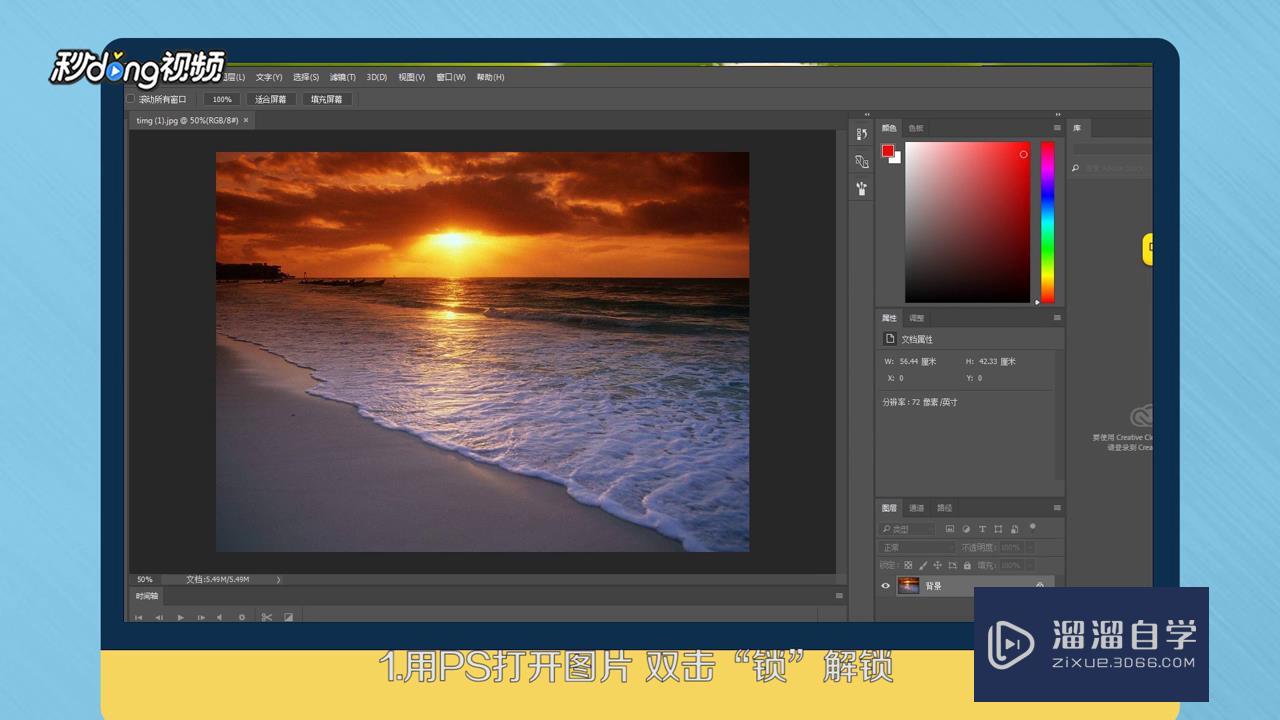The image size is (1280, 720).
Task: Open the 正常 blend mode dropdown
Action: 917,547
